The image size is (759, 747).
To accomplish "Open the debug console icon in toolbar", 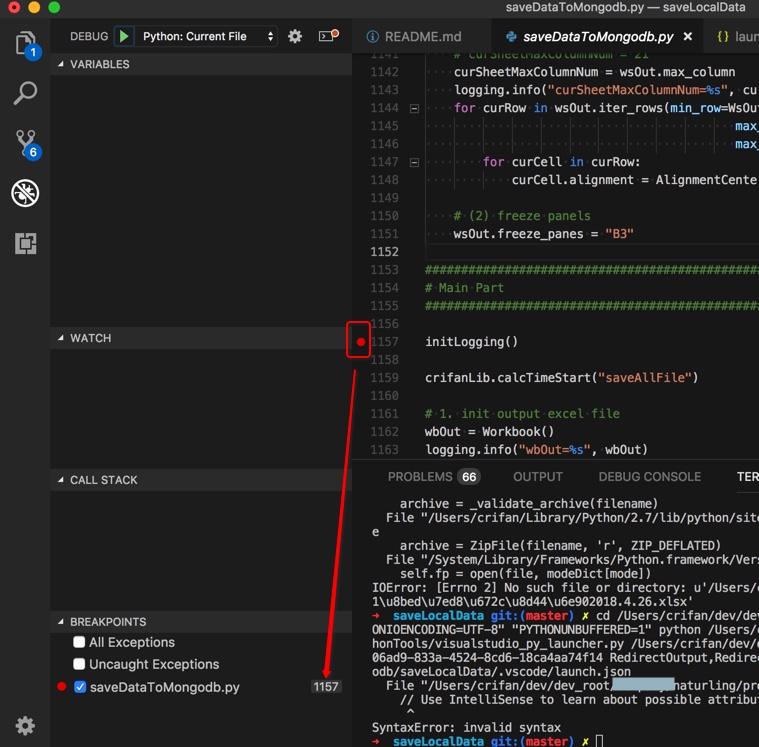I will pyautogui.click(x=327, y=36).
